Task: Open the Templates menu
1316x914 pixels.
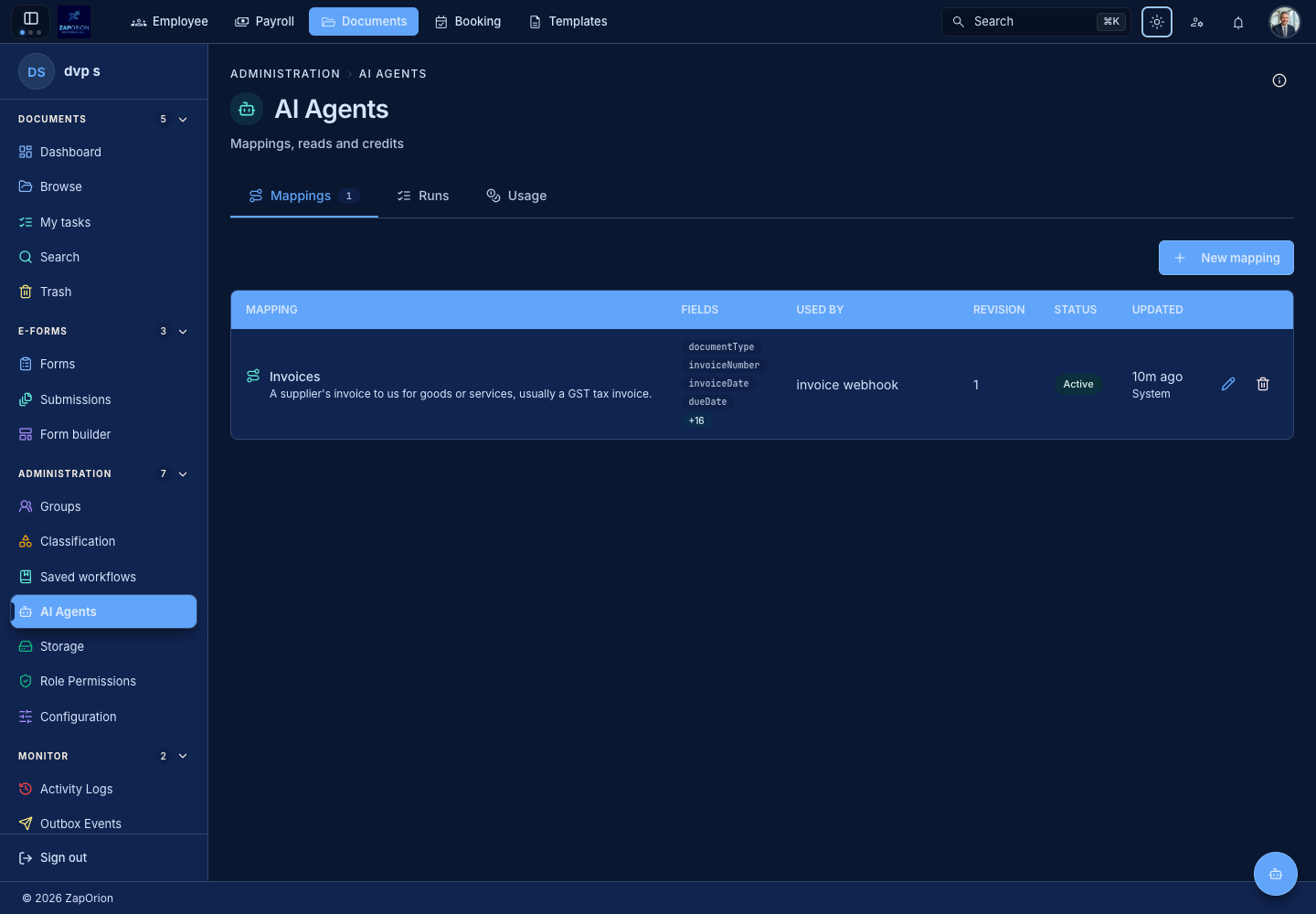Action: click(x=568, y=22)
